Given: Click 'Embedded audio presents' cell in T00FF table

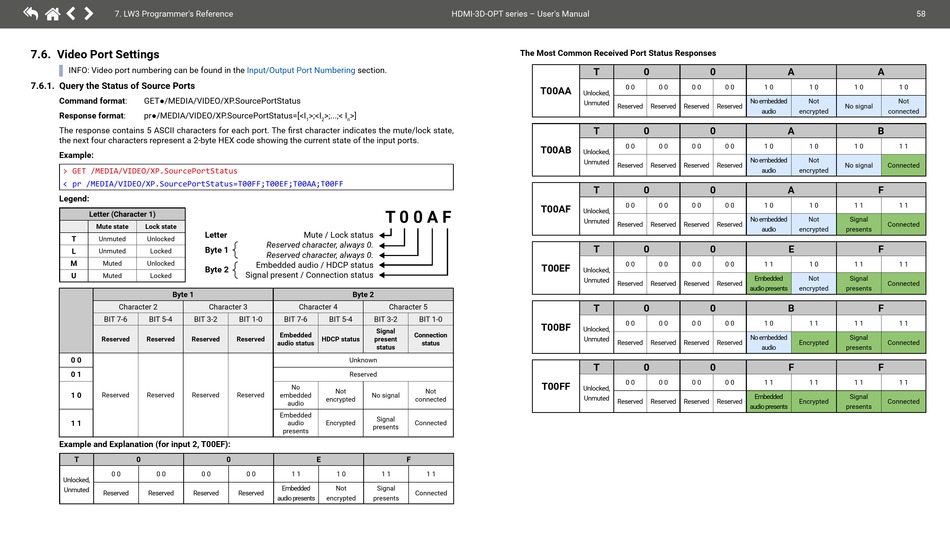Looking at the screenshot, I should click(x=769, y=402).
